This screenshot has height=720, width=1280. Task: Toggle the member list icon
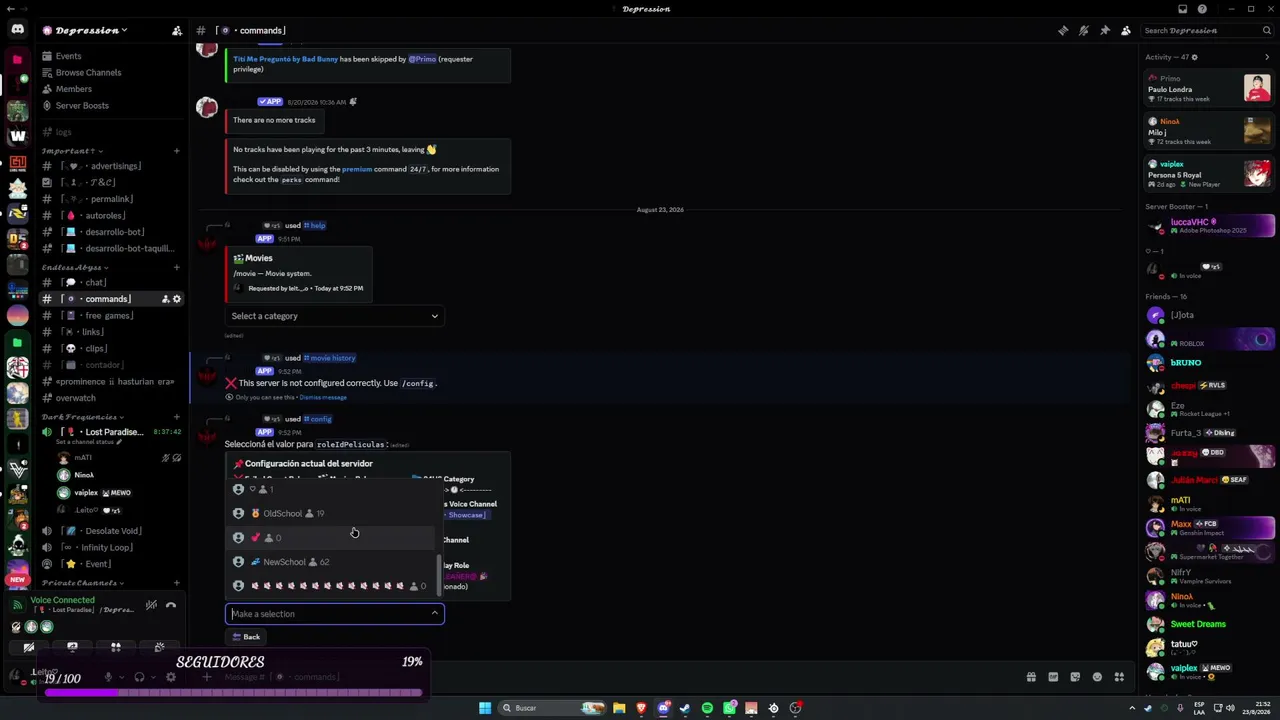1126,30
